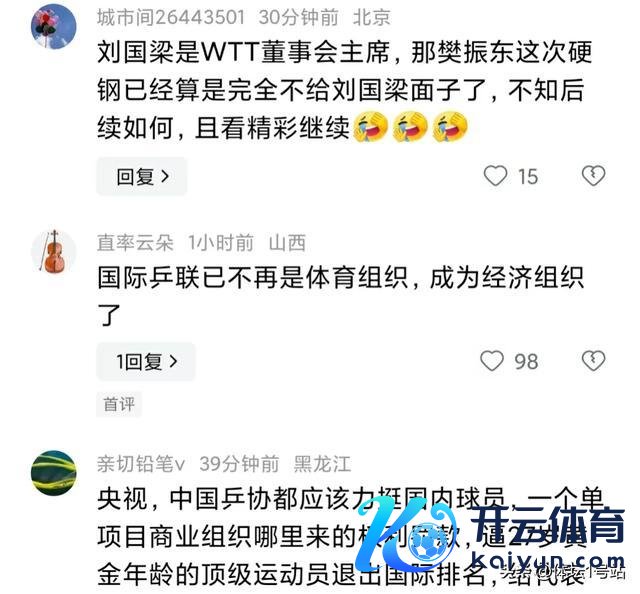Open profile via username 亲切铅笔v
The height and width of the screenshot is (594, 640).
[141, 464]
